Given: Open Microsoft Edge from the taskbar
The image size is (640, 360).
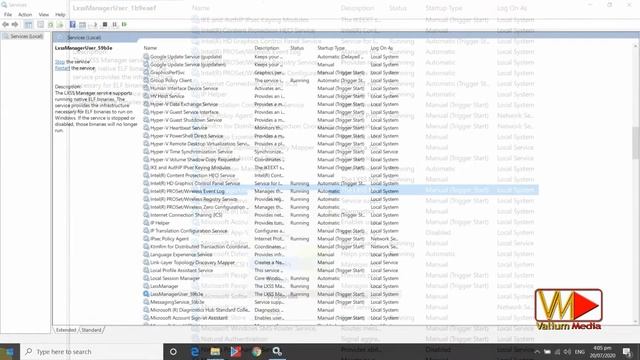Looking at the screenshot, I should coord(195,351).
